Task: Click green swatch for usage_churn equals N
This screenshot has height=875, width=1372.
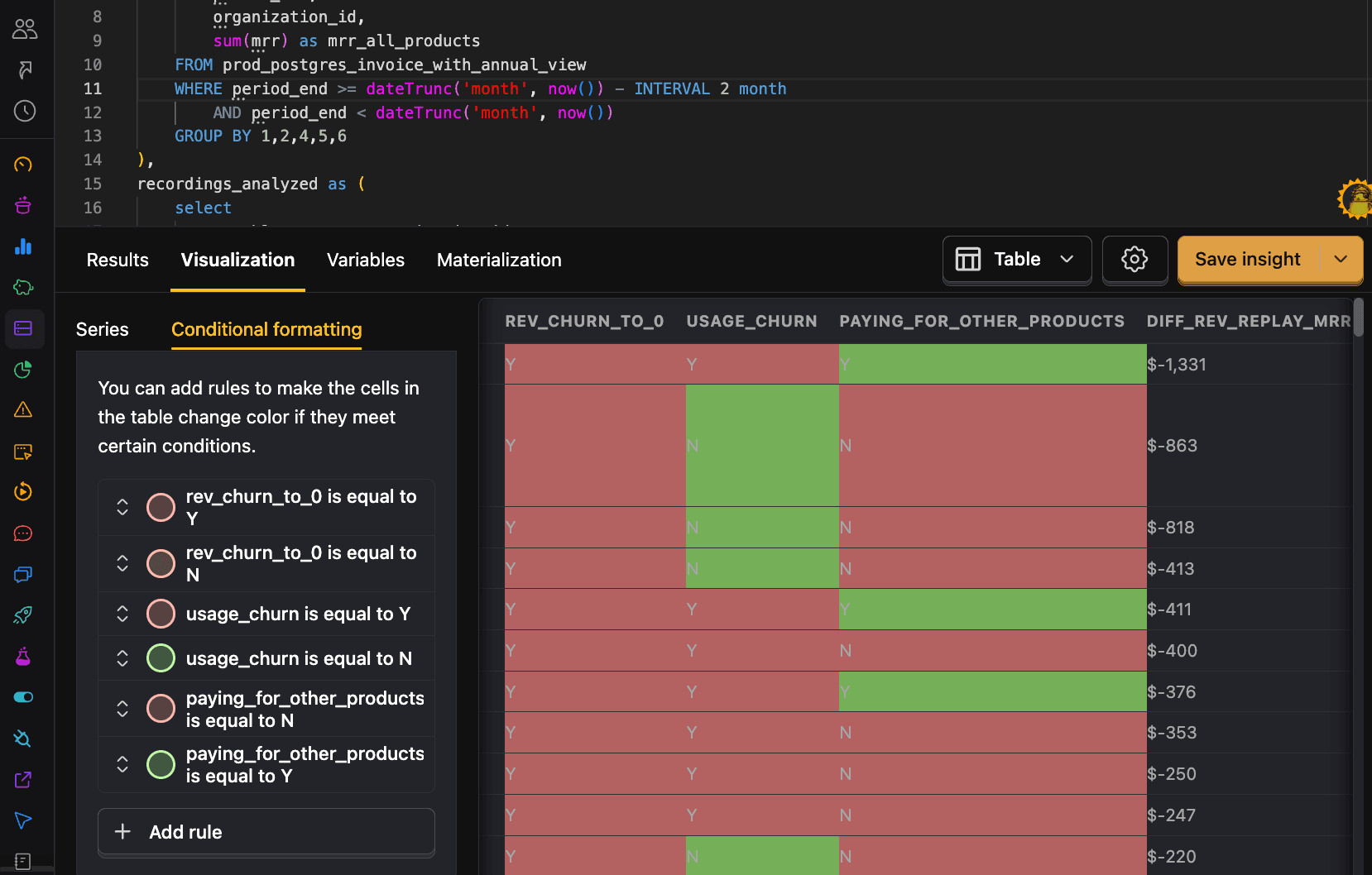Action: (161, 658)
